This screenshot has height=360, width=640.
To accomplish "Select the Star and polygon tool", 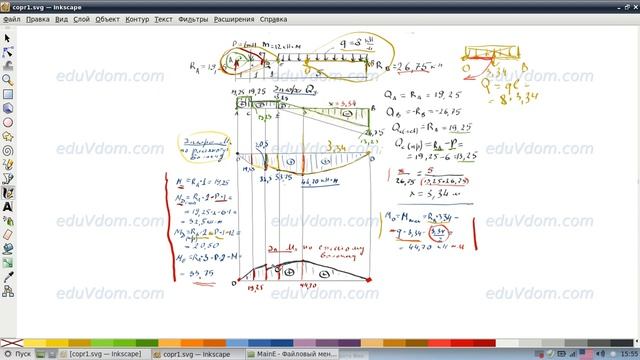I will pos(7,136).
